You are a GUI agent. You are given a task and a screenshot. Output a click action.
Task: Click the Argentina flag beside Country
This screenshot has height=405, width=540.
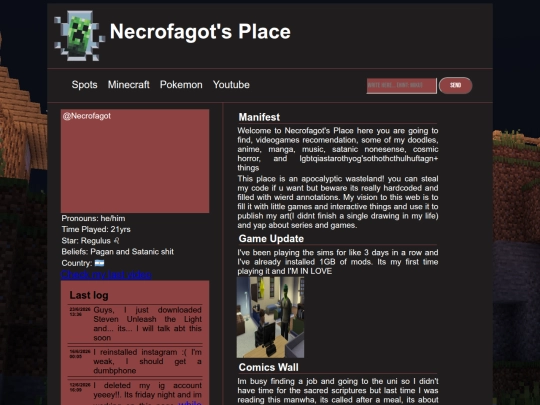(100, 263)
